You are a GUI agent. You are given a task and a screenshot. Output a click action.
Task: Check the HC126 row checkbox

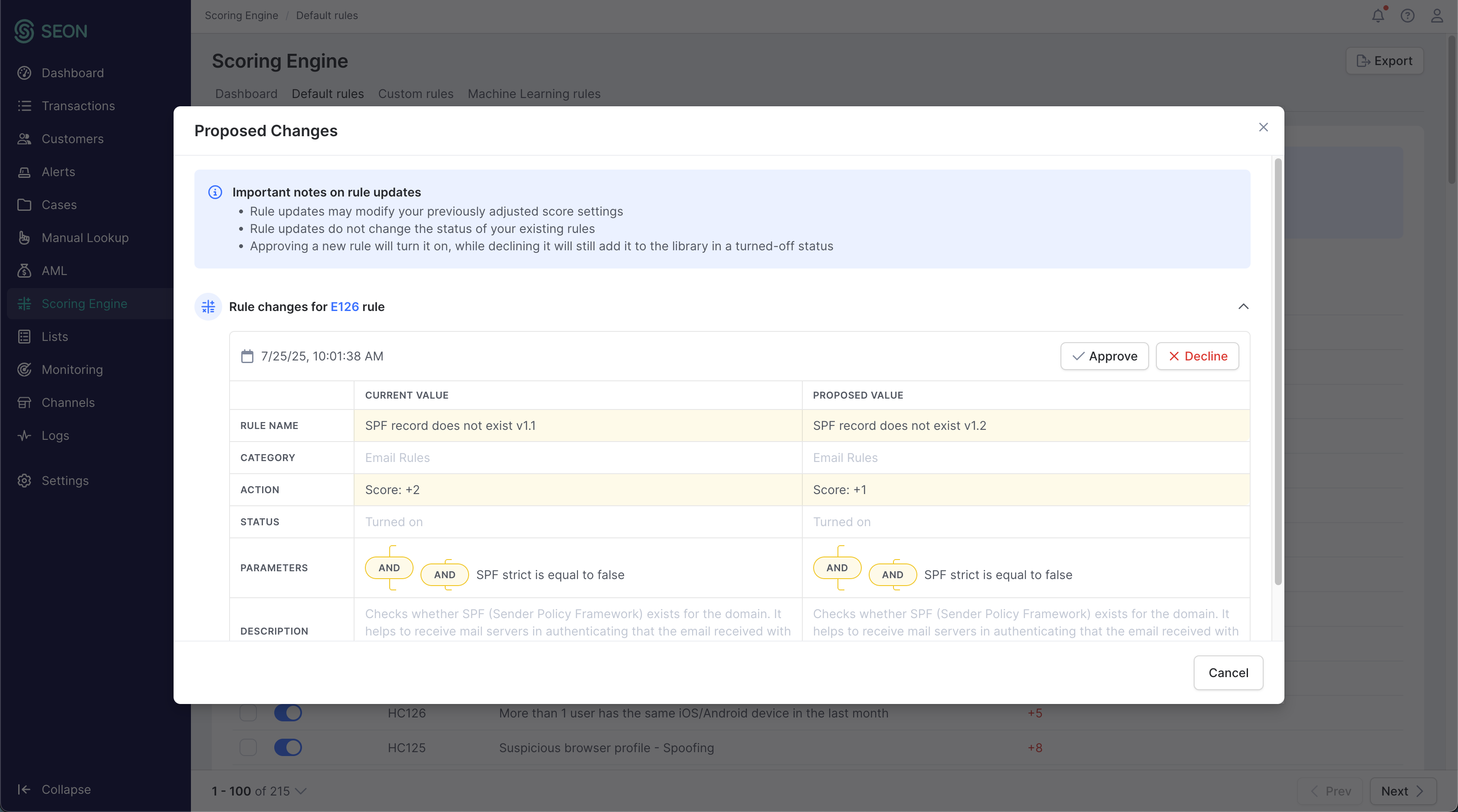coord(248,713)
